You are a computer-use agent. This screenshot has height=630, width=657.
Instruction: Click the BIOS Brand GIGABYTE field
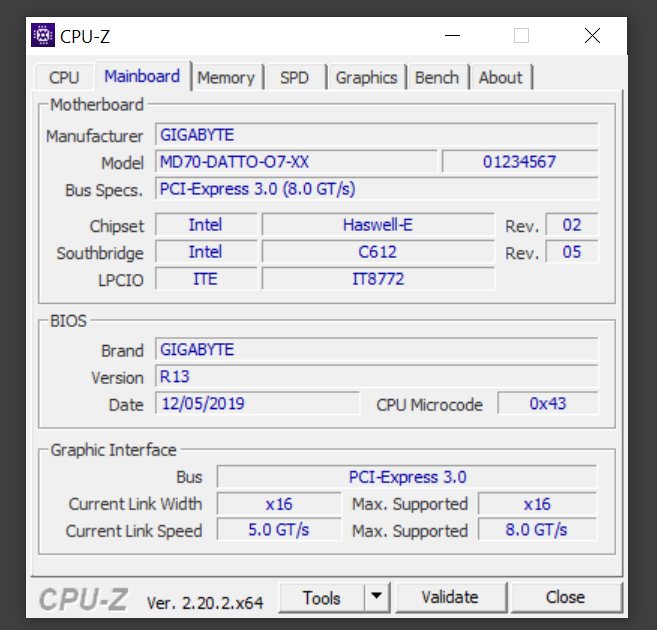click(377, 349)
